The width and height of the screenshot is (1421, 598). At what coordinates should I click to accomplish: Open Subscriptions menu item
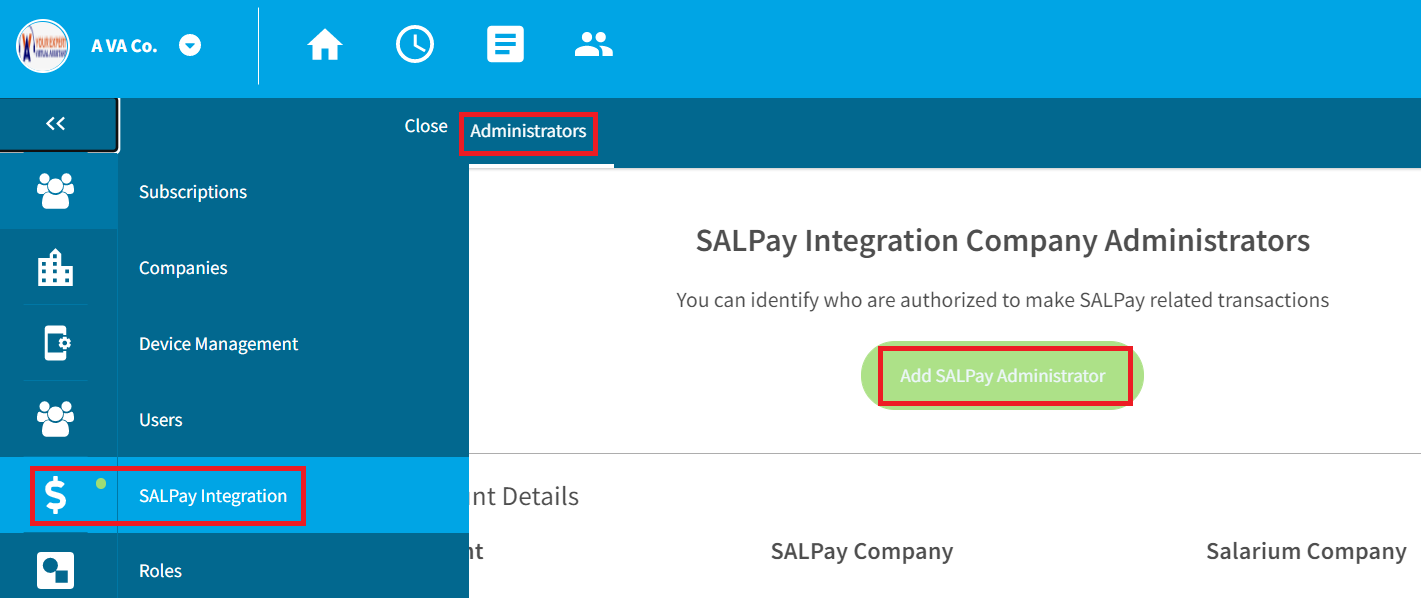tap(193, 192)
